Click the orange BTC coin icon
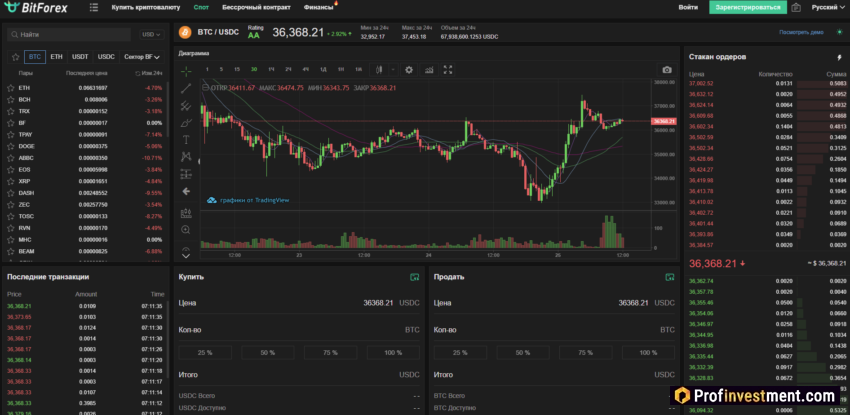This screenshot has height=415, width=850. click(x=184, y=33)
